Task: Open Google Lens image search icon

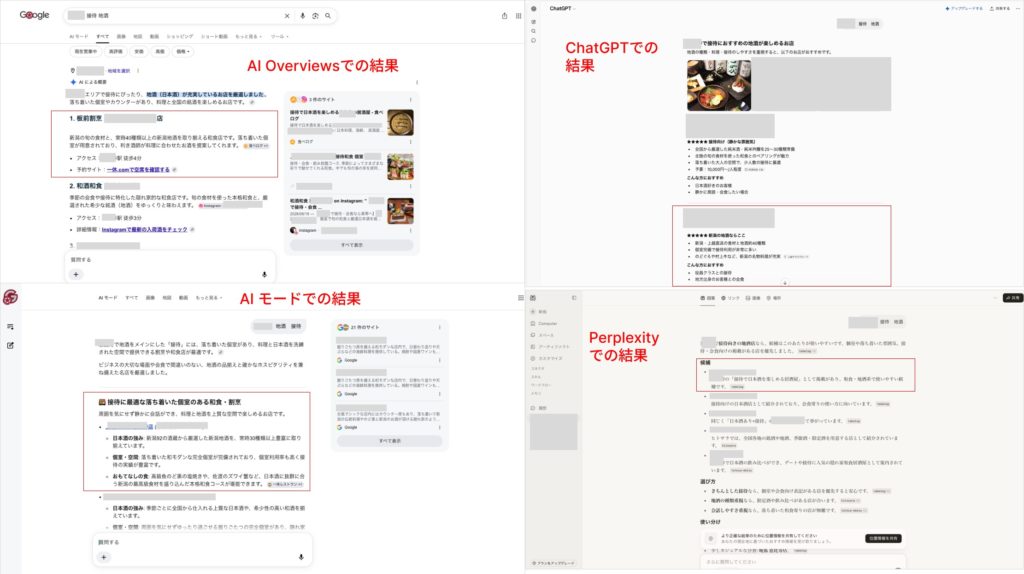Action: [x=315, y=16]
